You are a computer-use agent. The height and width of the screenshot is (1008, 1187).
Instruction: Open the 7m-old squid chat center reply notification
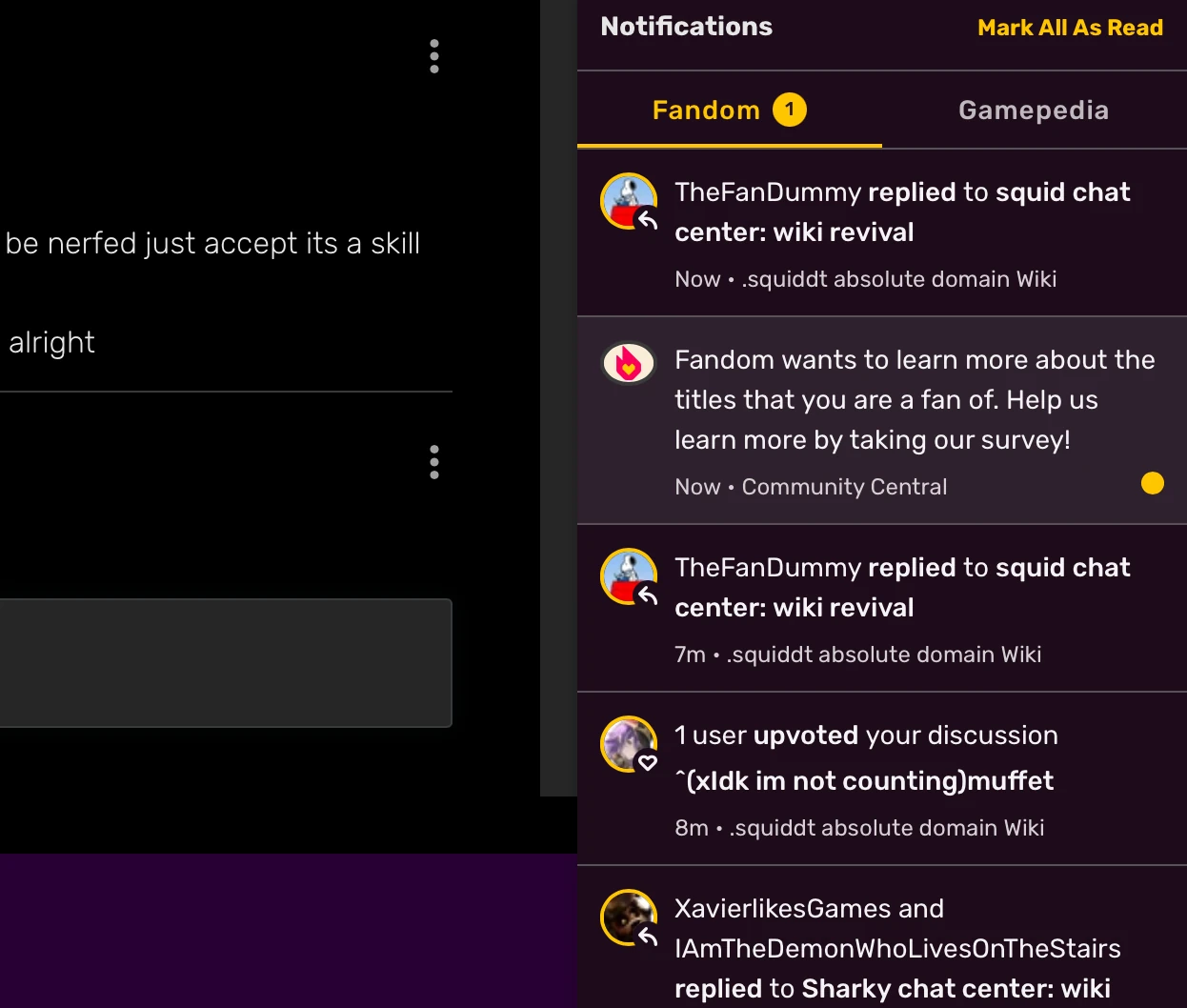901,588
